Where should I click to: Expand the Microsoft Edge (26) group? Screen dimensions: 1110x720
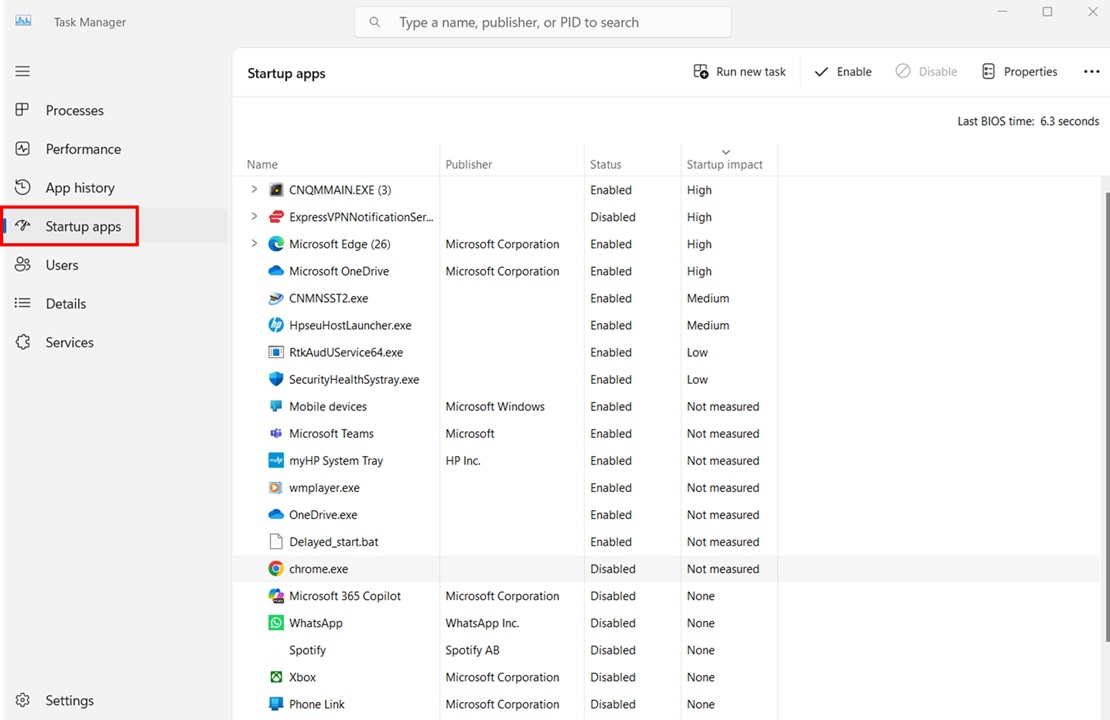254,244
